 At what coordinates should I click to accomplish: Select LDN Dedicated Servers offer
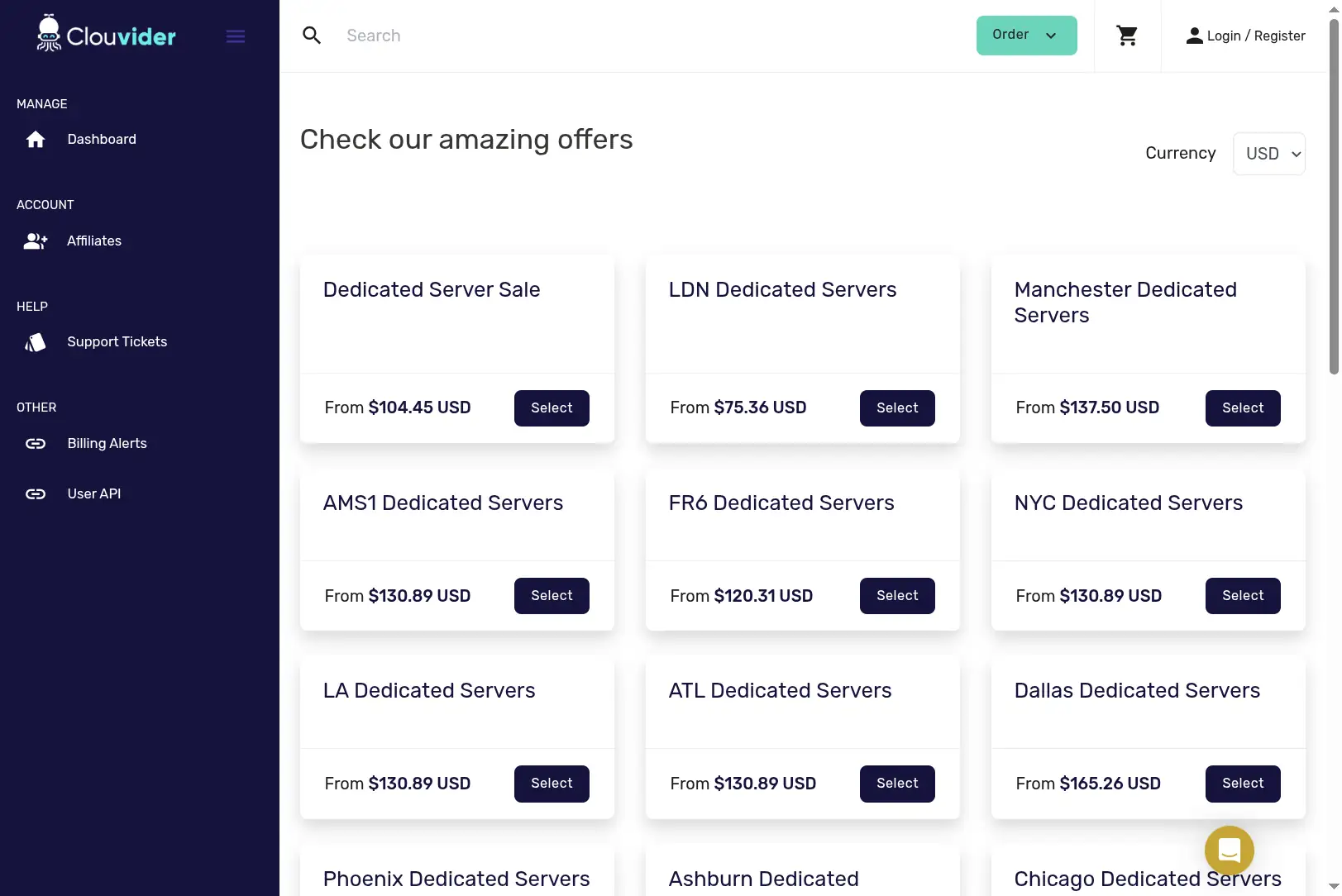tap(897, 408)
